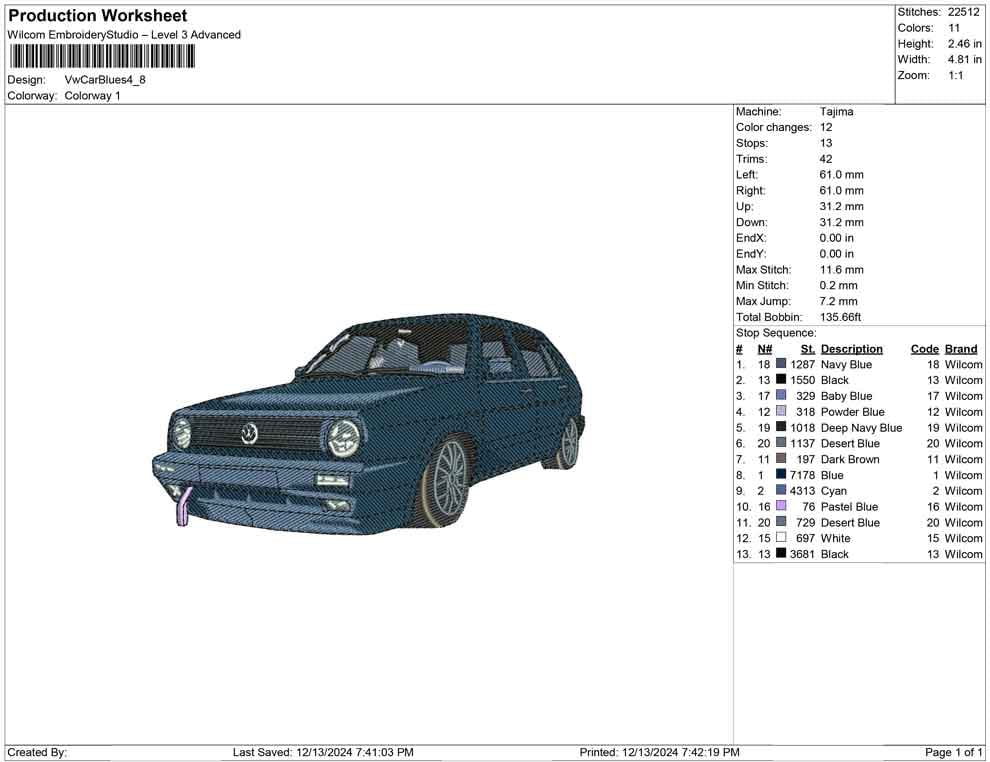Click the design name VwCarBlues4_8
This screenshot has height=762, width=990.
105,80
